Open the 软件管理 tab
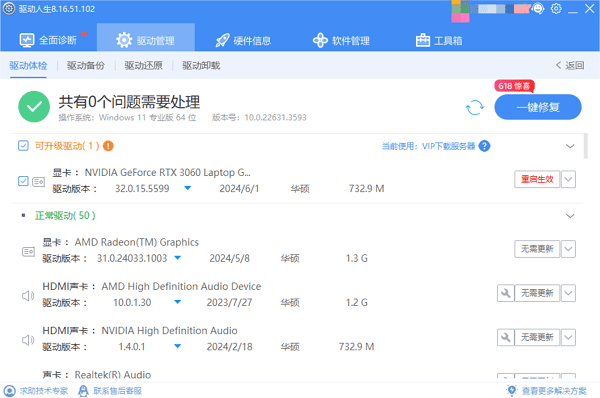The image size is (600, 398). click(341, 40)
